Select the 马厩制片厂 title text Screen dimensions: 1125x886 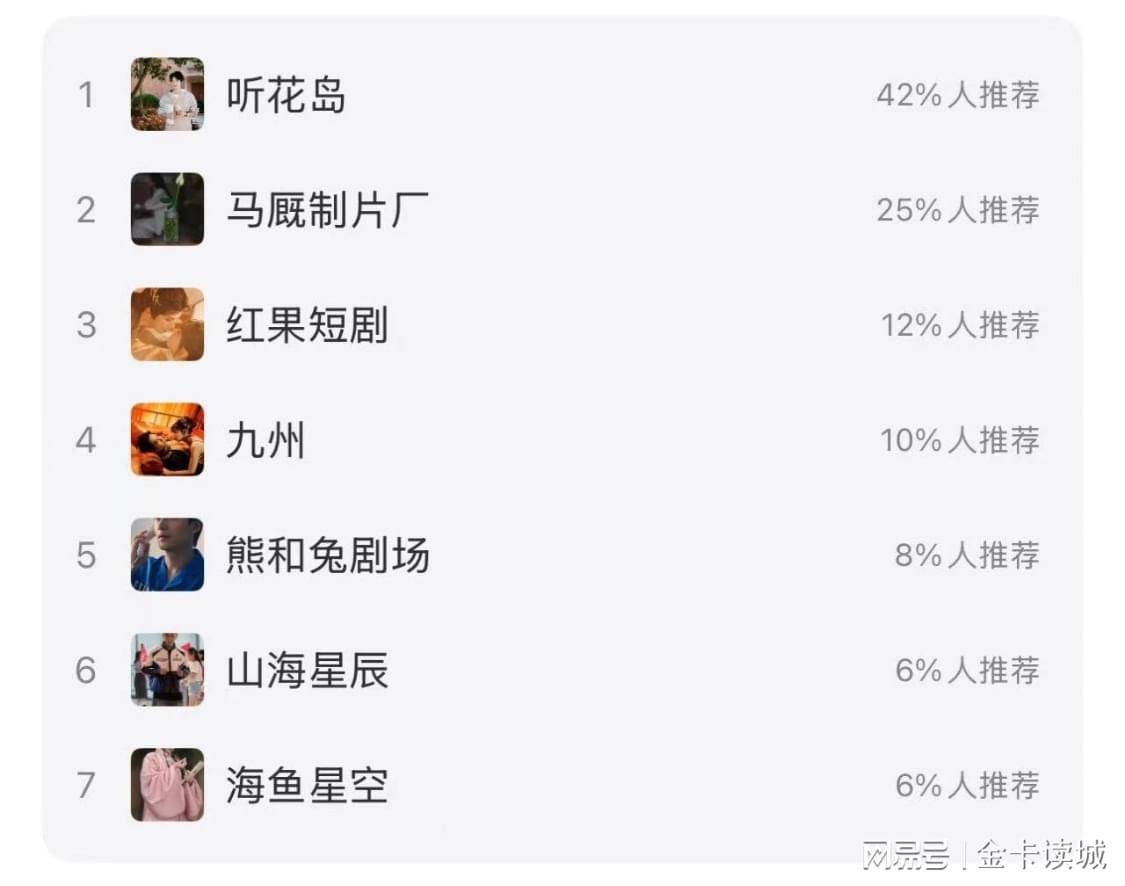coord(327,209)
